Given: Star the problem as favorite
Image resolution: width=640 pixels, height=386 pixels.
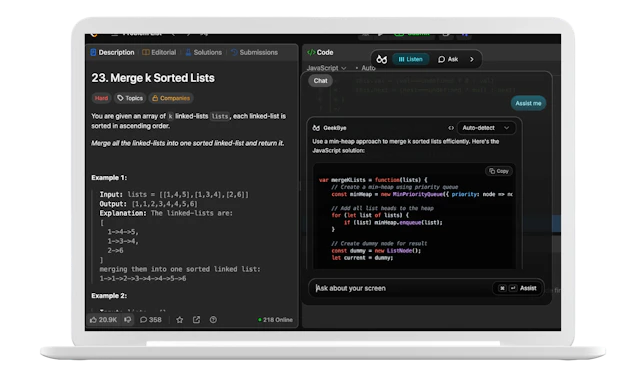Looking at the screenshot, I should coord(179,319).
